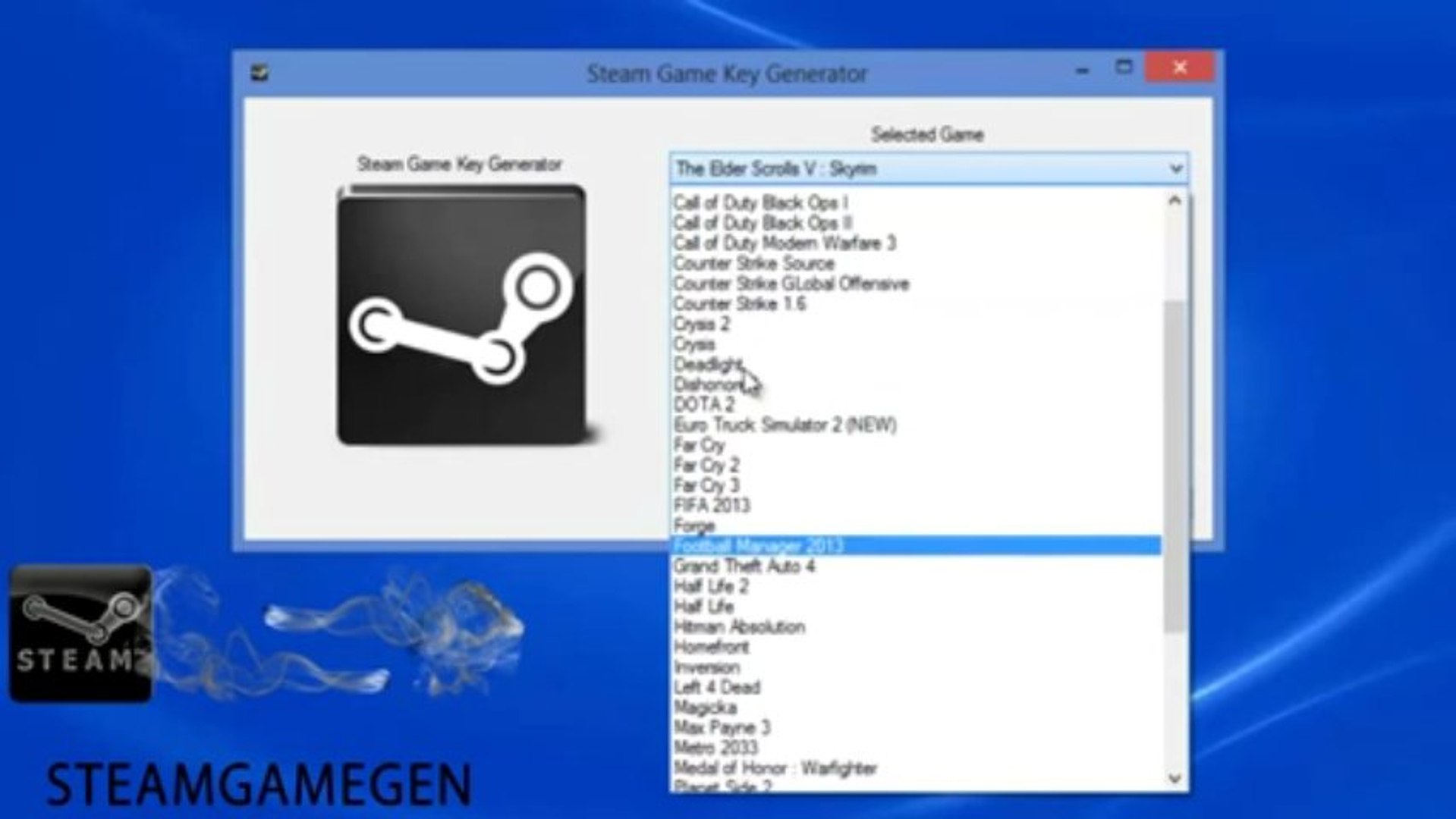Click the window's title bar app icon
1456x819 pixels.
[x=259, y=73]
